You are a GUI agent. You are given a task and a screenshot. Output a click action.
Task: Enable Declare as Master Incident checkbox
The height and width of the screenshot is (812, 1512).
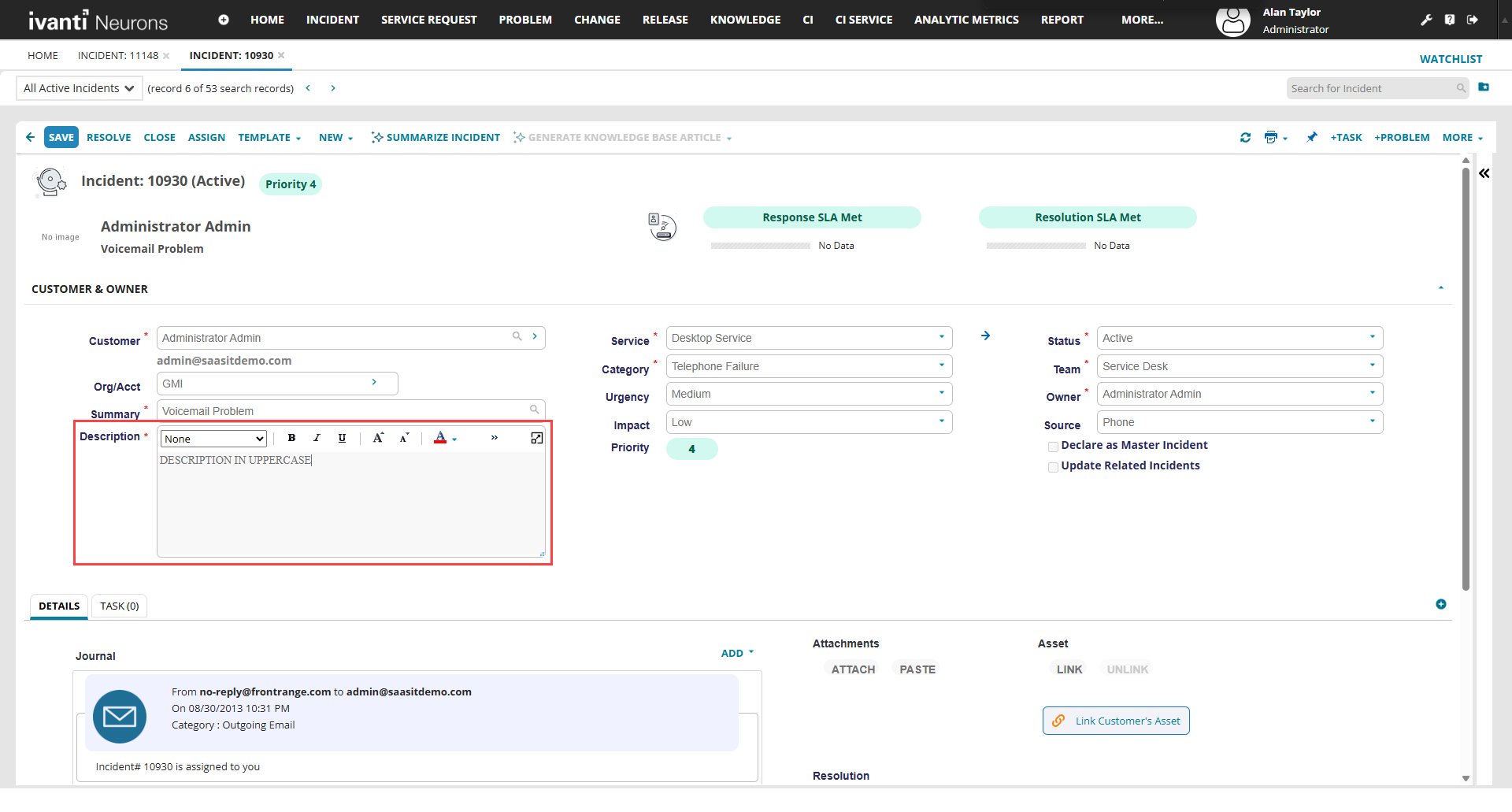(x=1053, y=447)
